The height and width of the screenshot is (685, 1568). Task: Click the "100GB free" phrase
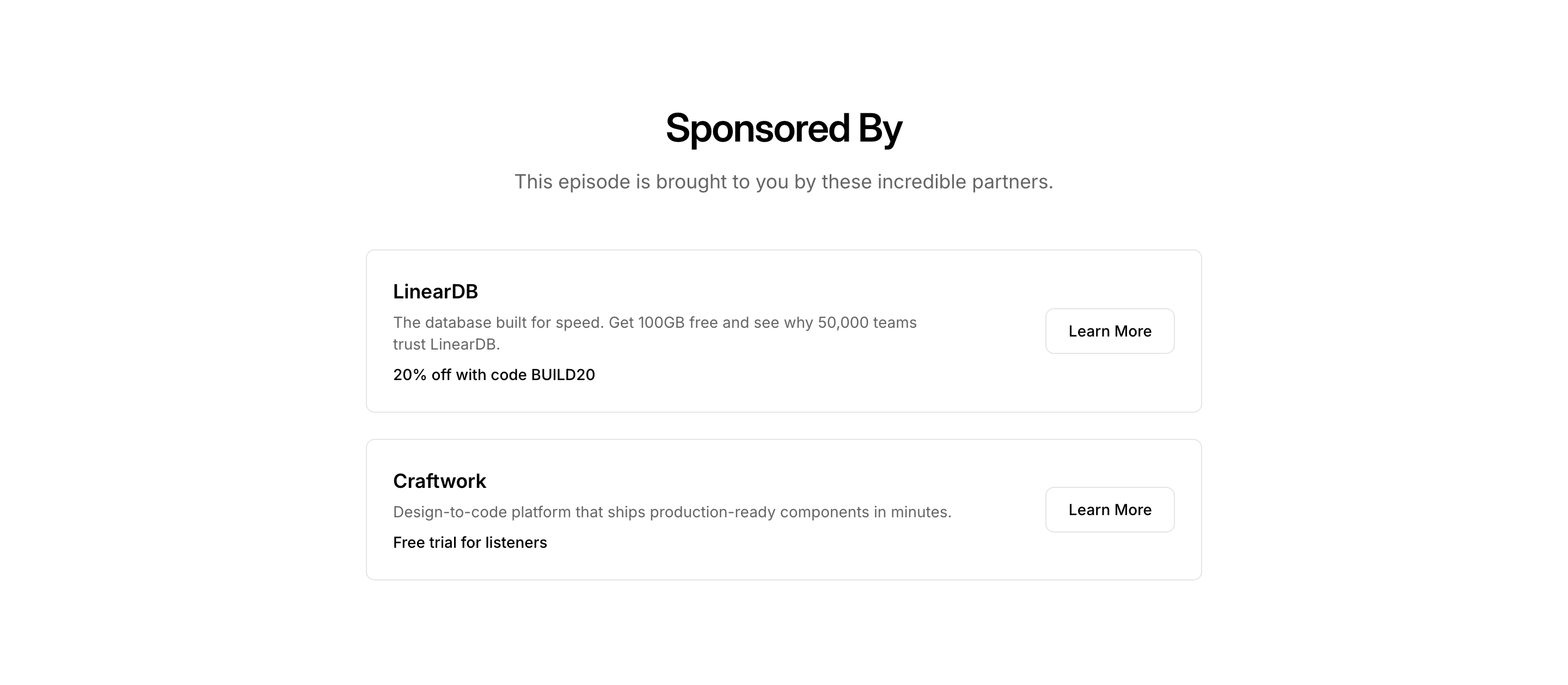coord(677,323)
